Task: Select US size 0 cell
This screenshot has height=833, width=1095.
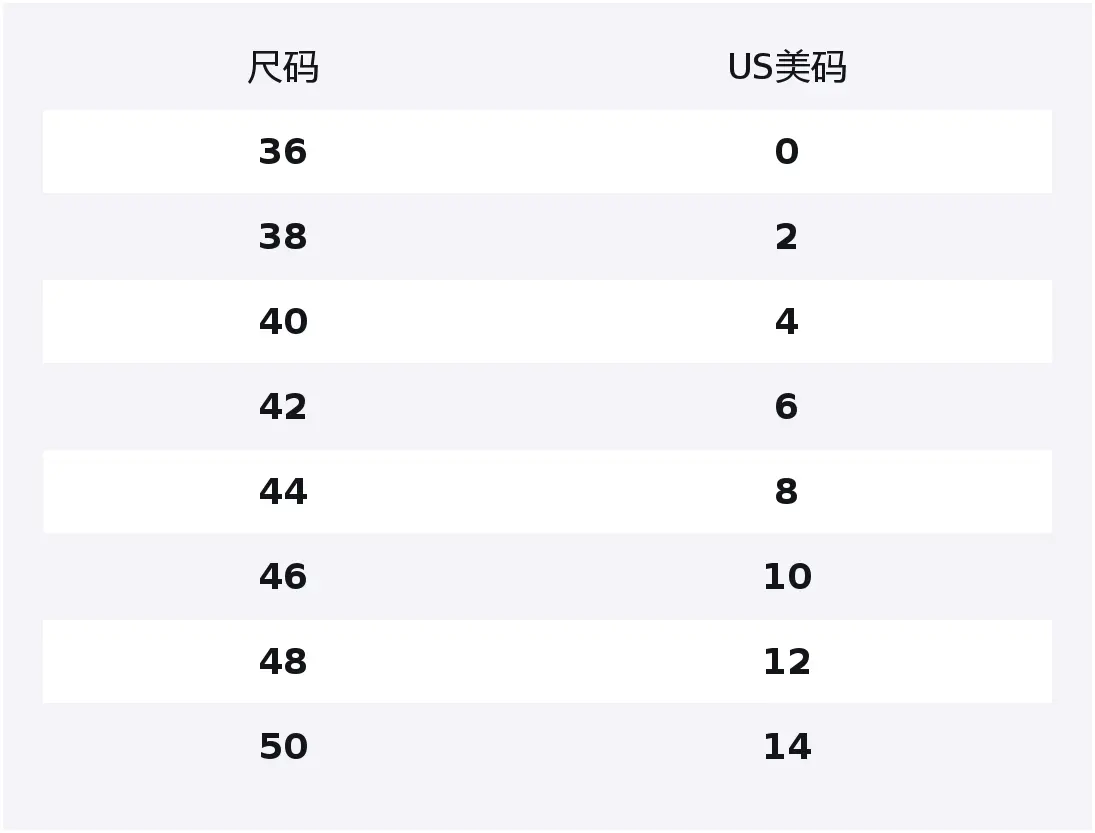Action: pyautogui.click(x=787, y=152)
